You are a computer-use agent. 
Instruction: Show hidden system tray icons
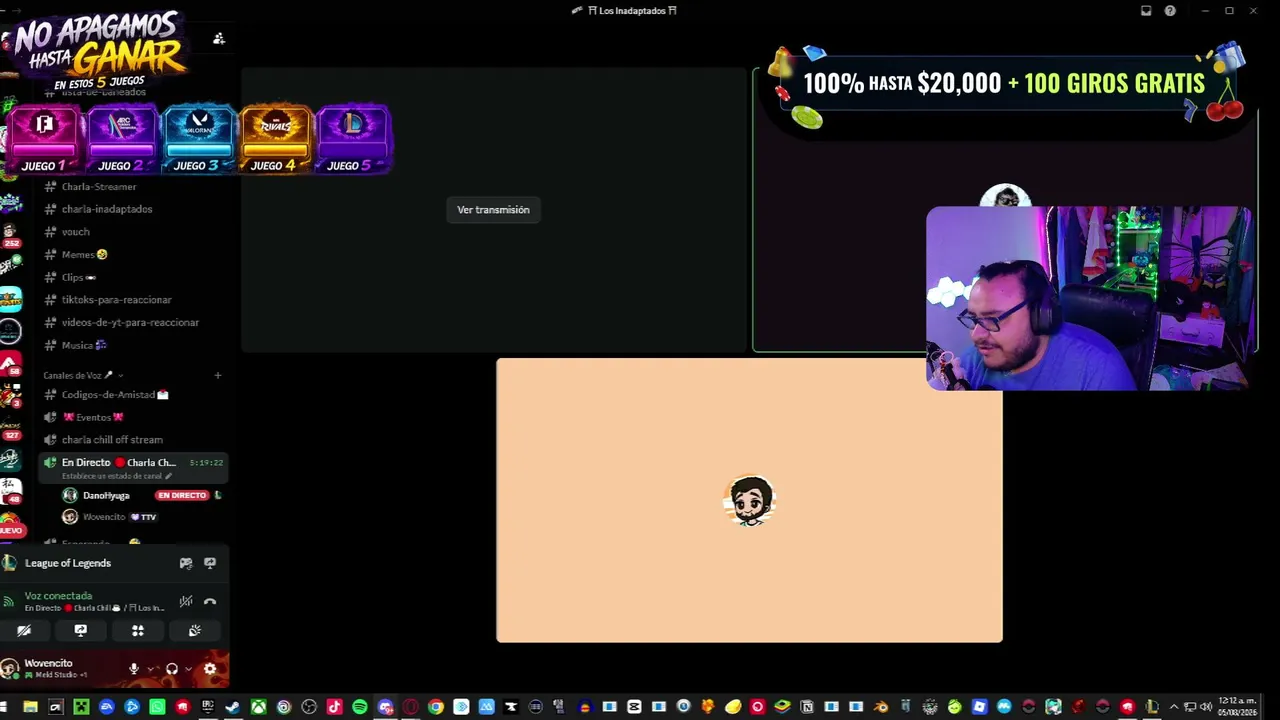1174,707
